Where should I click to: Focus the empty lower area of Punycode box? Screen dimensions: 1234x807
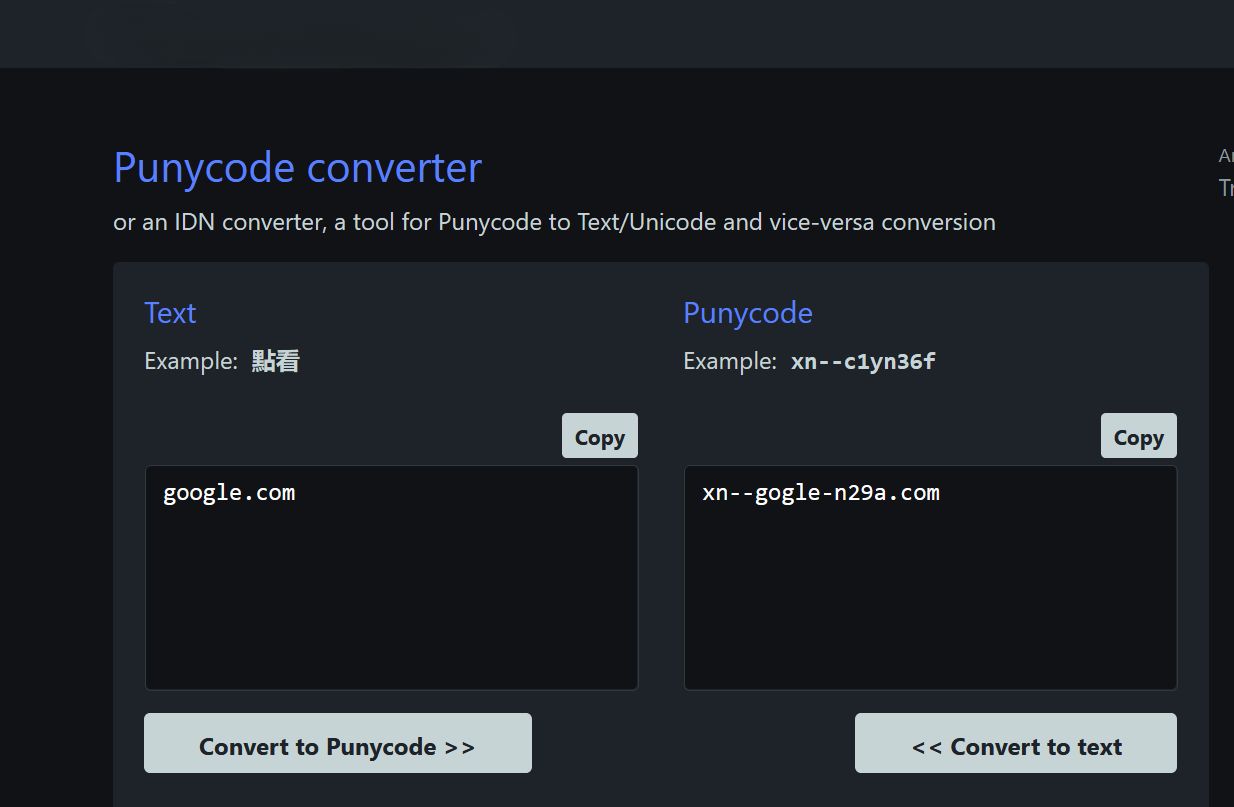930,610
